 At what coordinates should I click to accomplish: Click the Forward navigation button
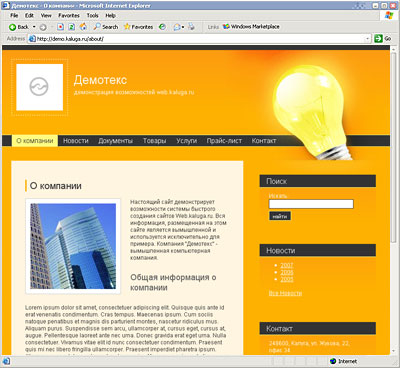[x=43, y=27]
